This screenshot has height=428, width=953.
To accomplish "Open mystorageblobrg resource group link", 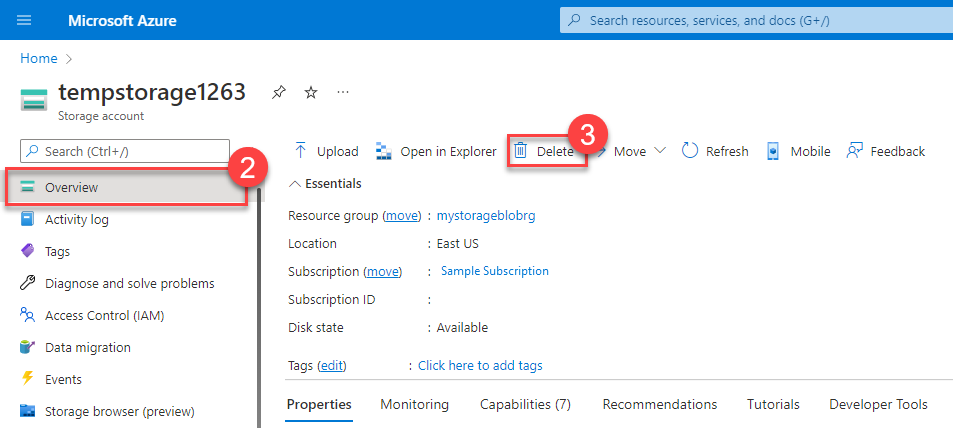I will point(487,215).
